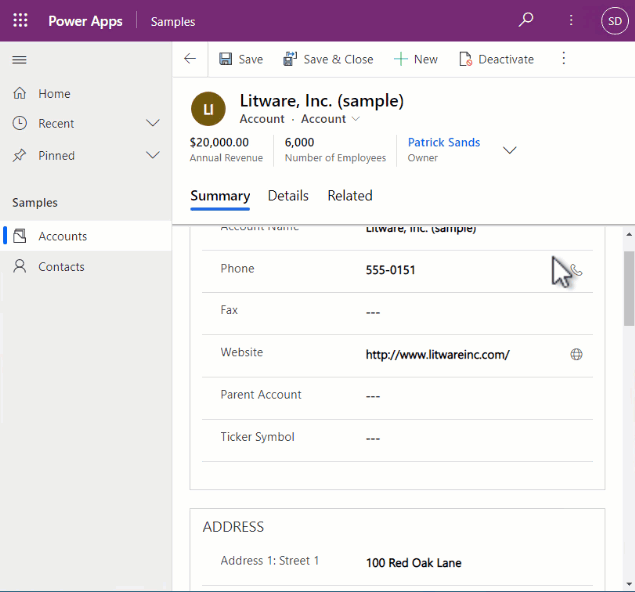Image resolution: width=635 pixels, height=592 pixels.
Task: Click the empty Fax field
Action: [x=373, y=313]
